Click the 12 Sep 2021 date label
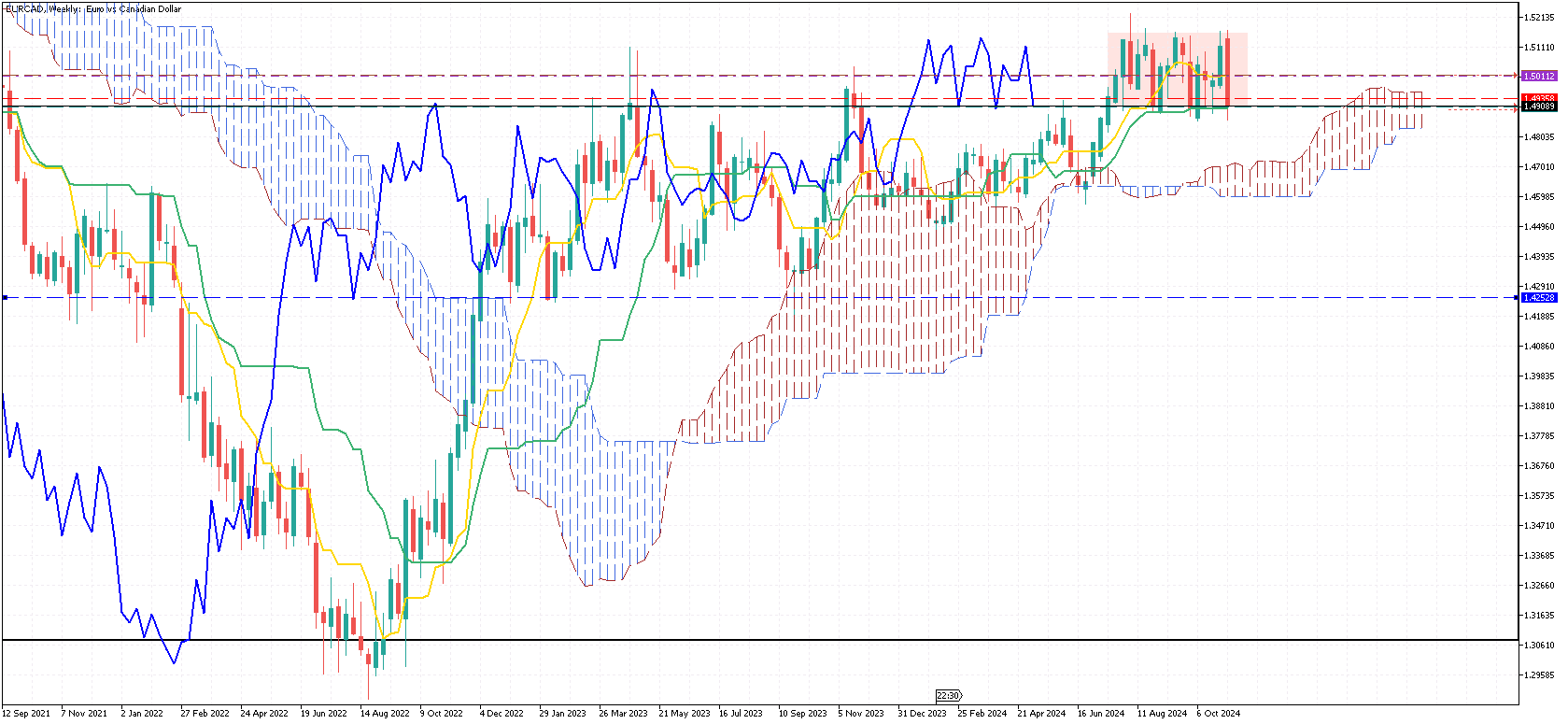Image resolution: width=1568 pixels, height=724 pixels. (x=27, y=714)
